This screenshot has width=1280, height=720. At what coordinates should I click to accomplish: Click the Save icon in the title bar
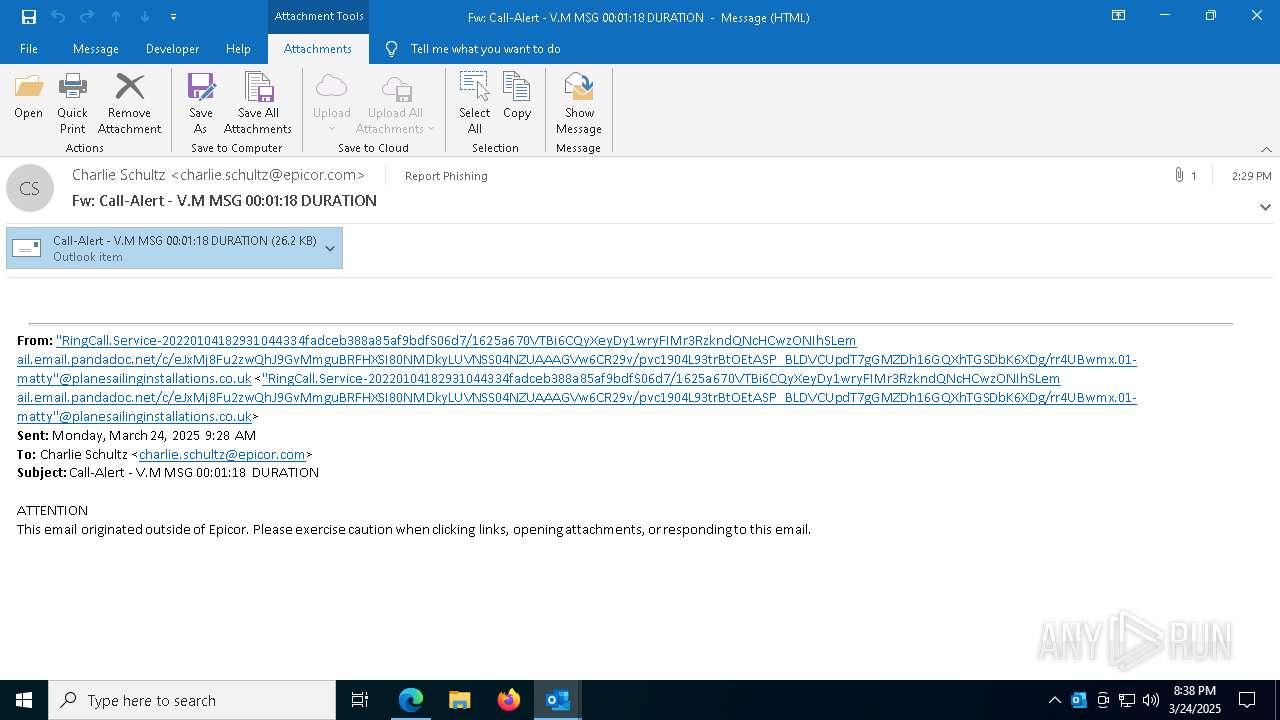tap(29, 16)
